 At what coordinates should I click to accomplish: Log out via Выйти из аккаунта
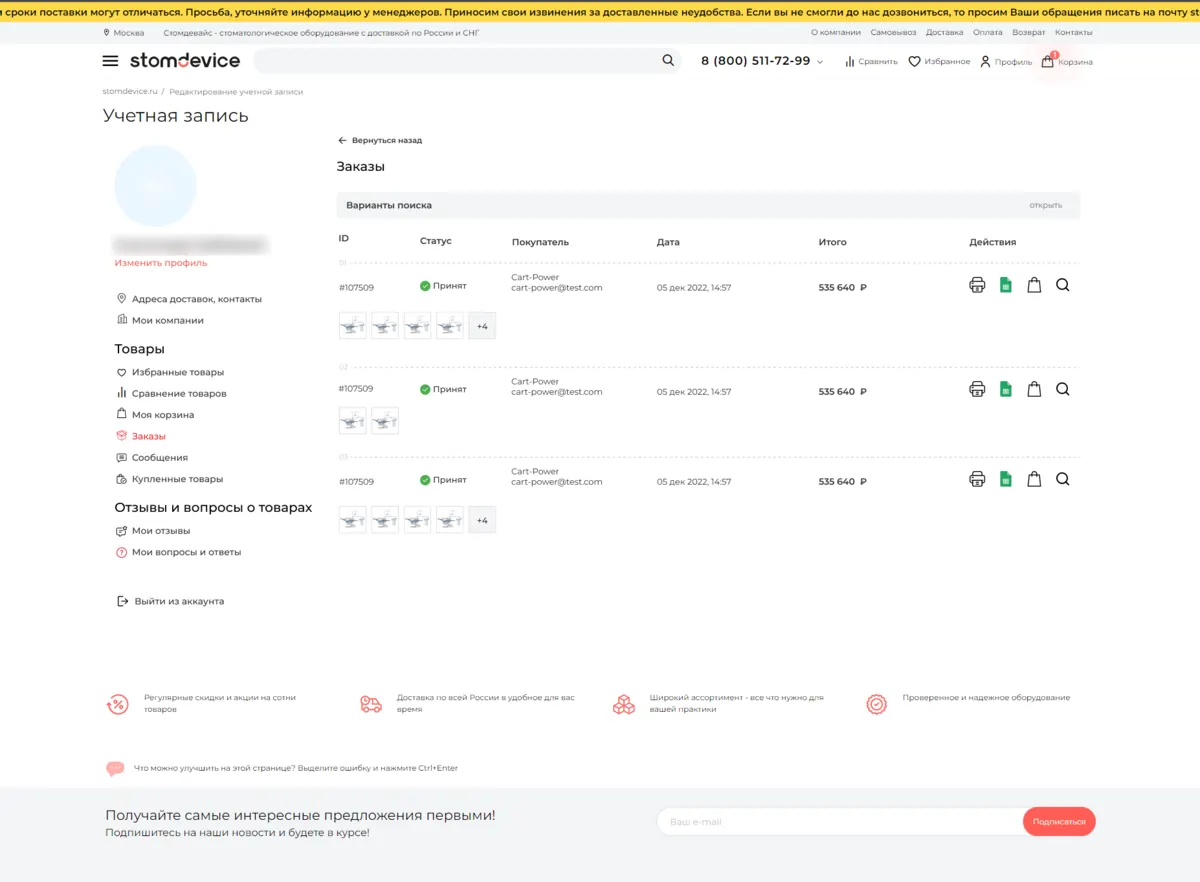tap(170, 601)
